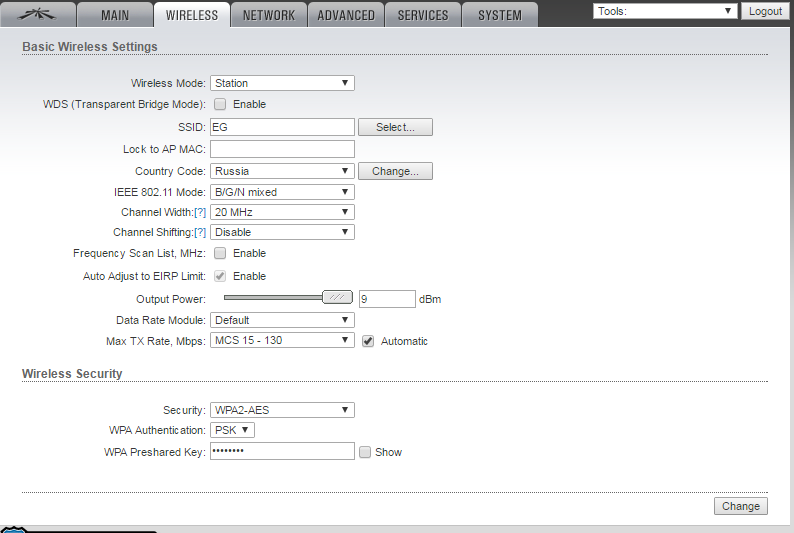
Task: Open the Tools dropdown
Action: 665,11
